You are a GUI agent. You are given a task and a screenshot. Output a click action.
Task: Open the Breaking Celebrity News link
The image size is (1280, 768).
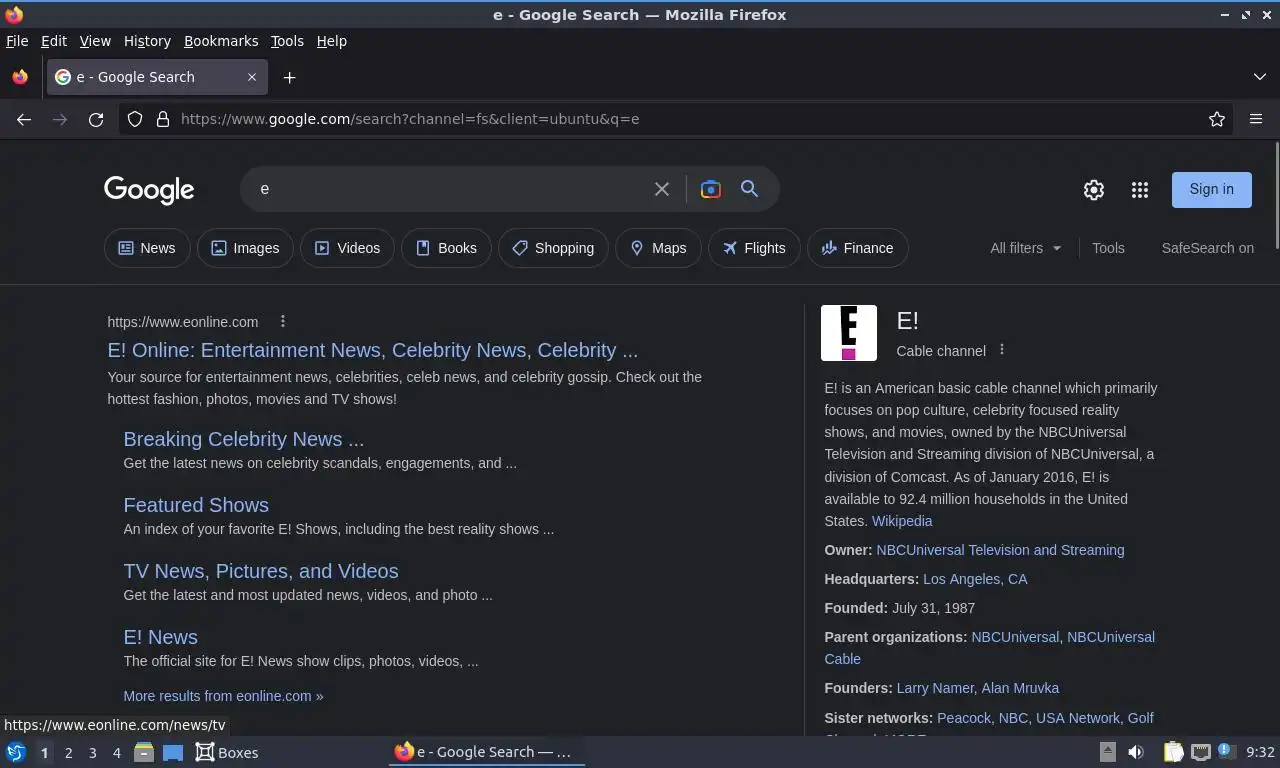coord(243,439)
